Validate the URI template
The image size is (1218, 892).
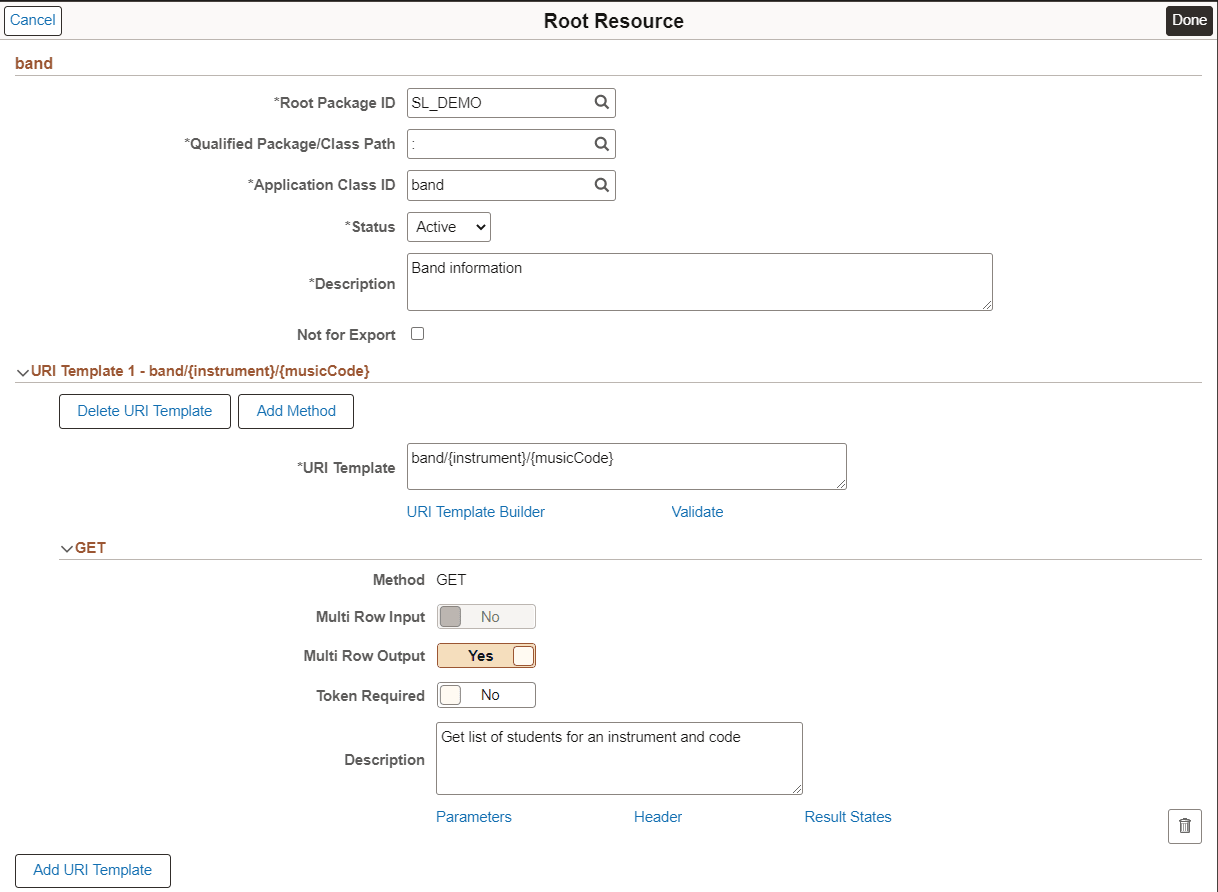tap(697, 511)
